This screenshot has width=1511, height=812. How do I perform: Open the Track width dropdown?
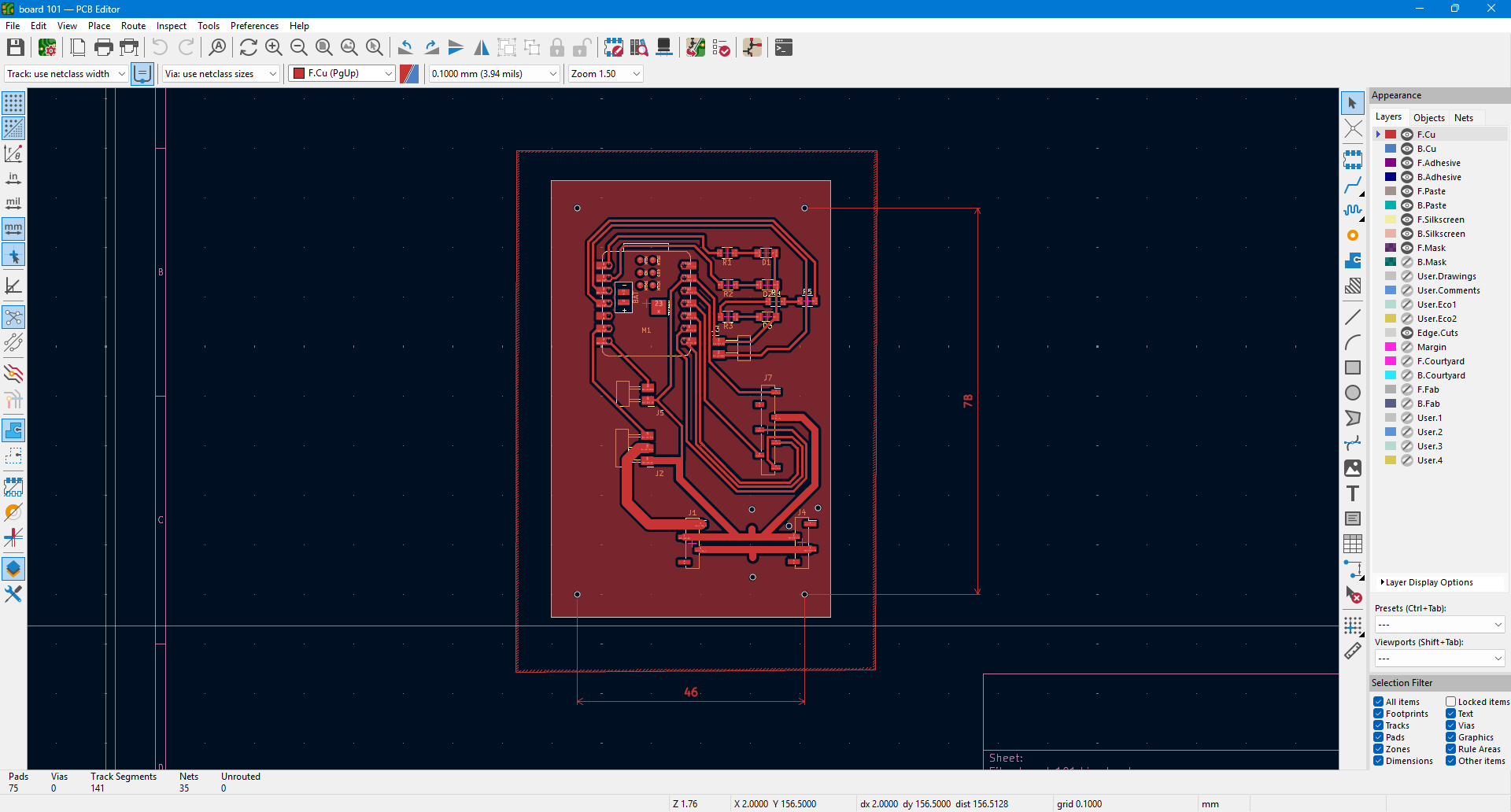coord(66,74)
